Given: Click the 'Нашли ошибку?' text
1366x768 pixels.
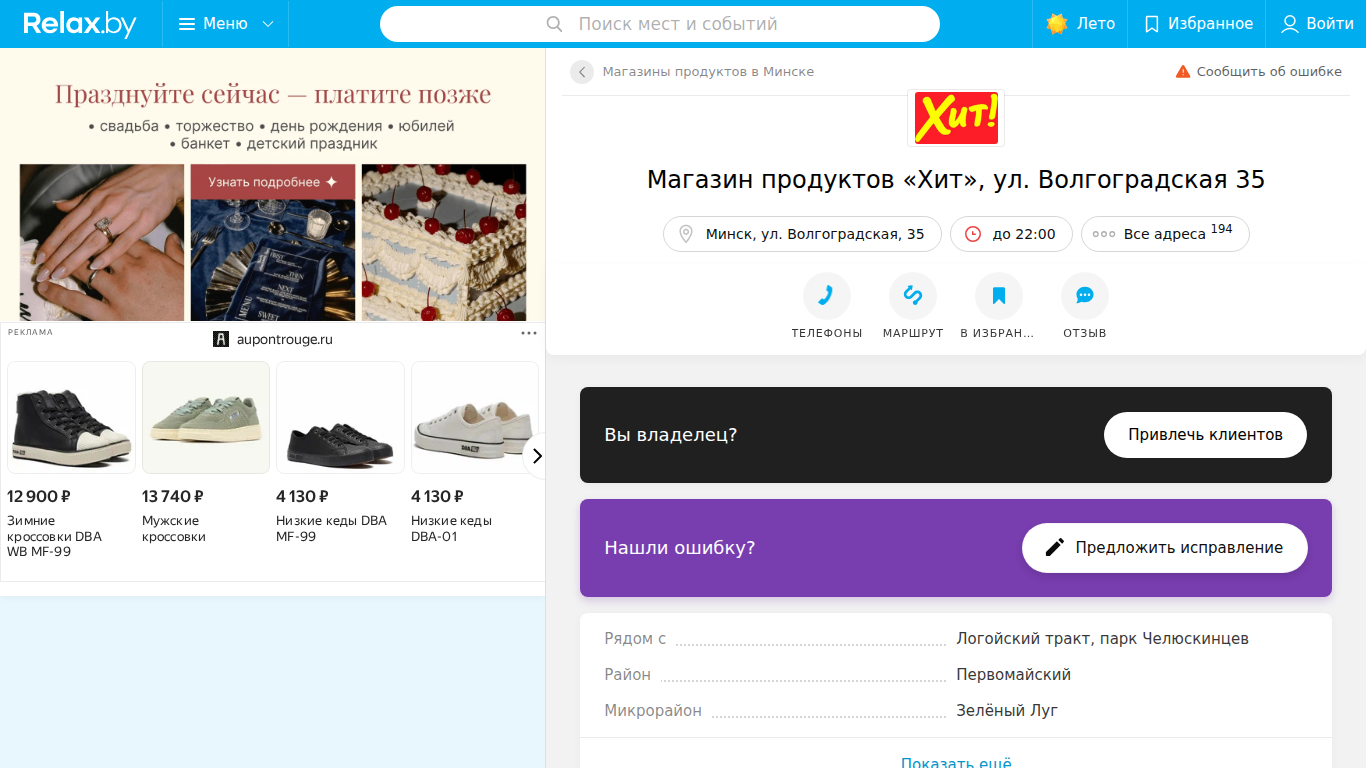Looking at the screenshot, I should pos(680,548).
